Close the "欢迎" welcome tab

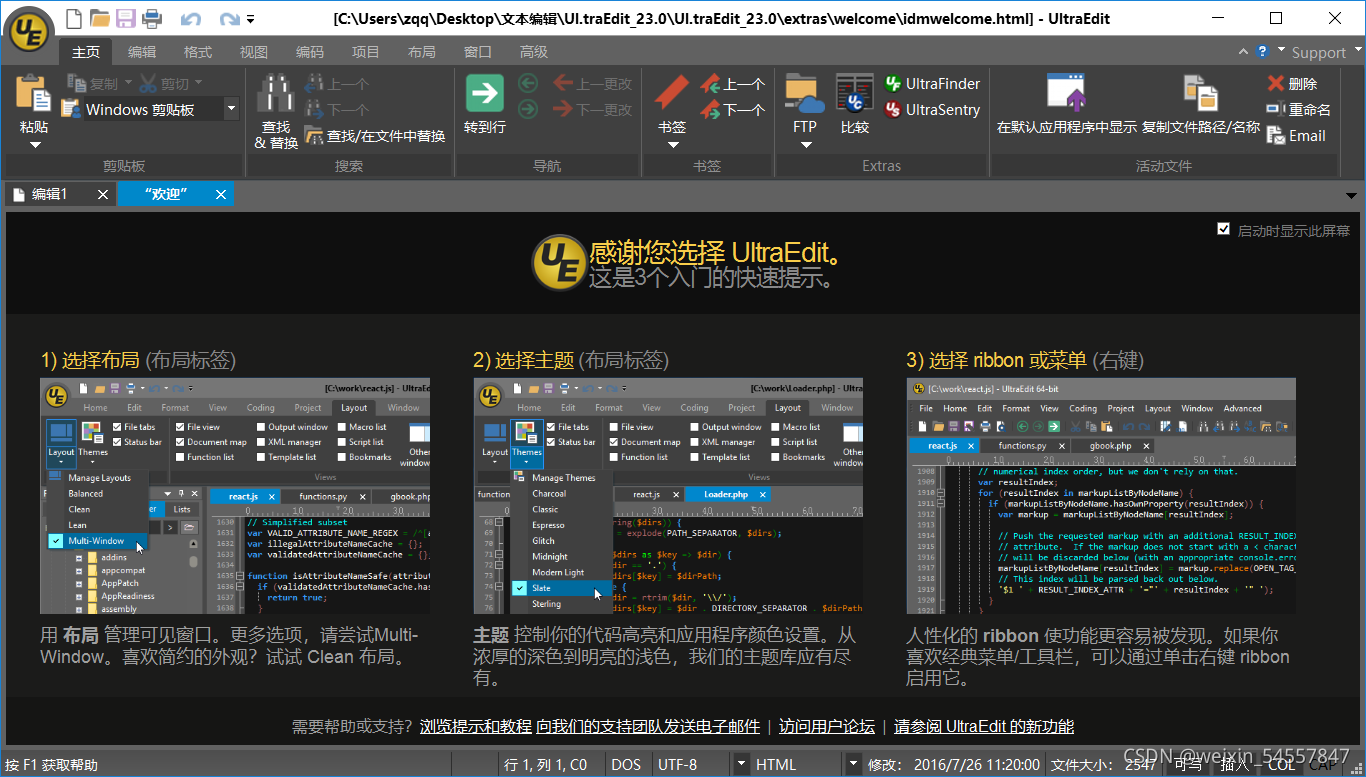point(221,194)
